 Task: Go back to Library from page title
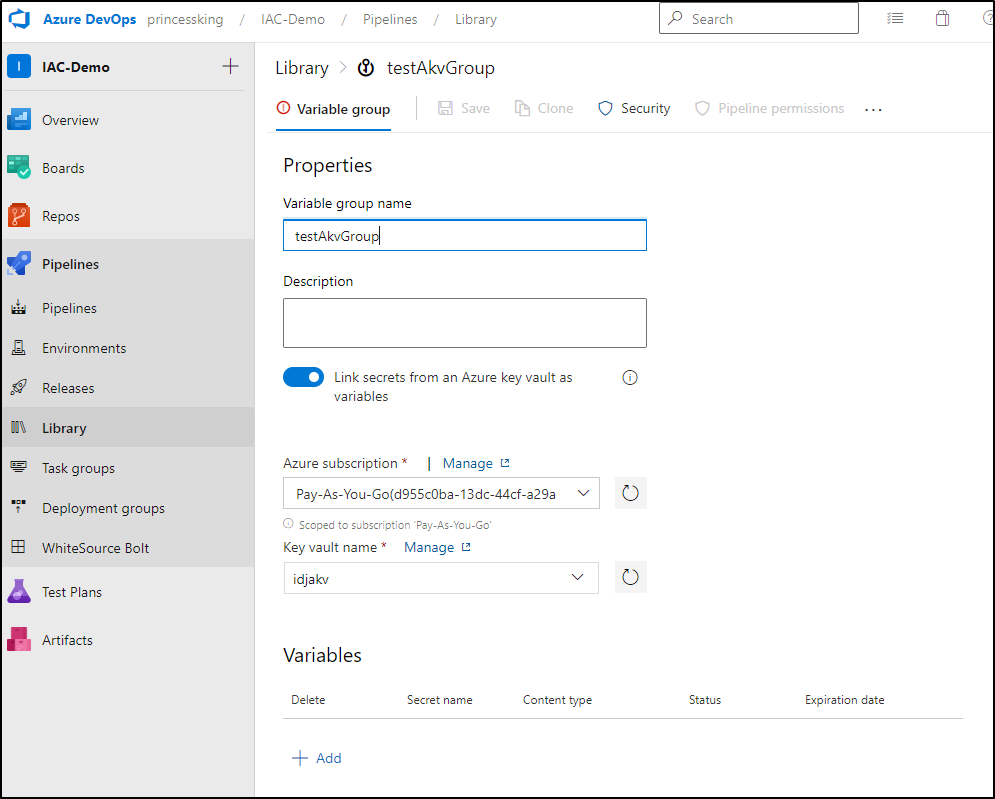pos(302,68)
